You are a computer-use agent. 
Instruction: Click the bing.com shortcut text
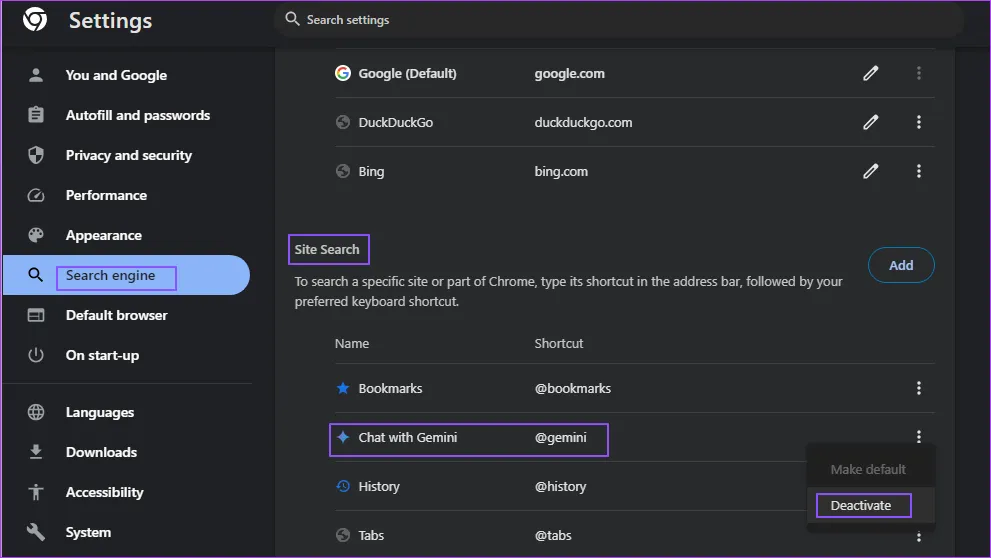click(x=561, y=171)
